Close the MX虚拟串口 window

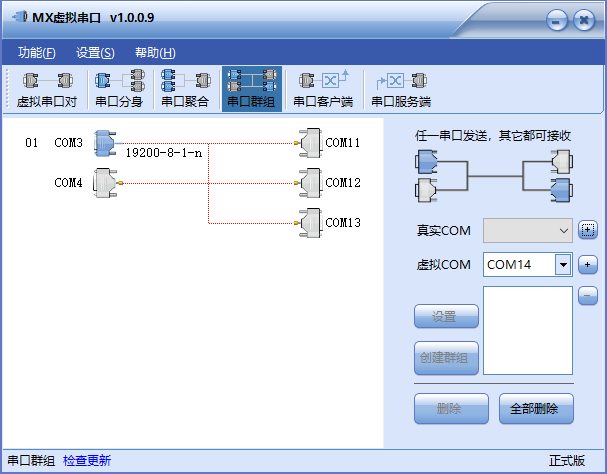point(584,21)
